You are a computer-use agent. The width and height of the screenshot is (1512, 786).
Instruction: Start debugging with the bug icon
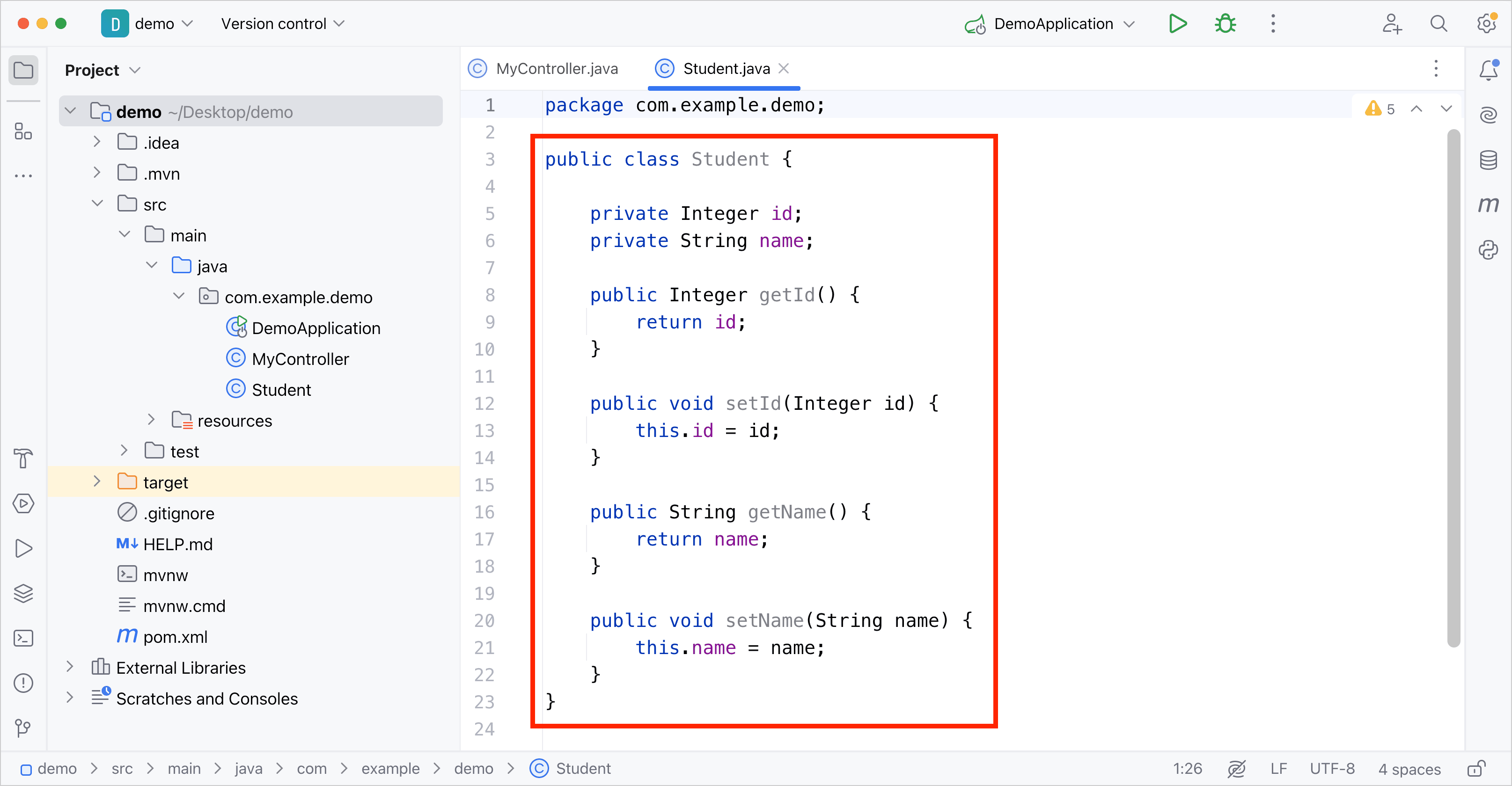pos(1225,23)
